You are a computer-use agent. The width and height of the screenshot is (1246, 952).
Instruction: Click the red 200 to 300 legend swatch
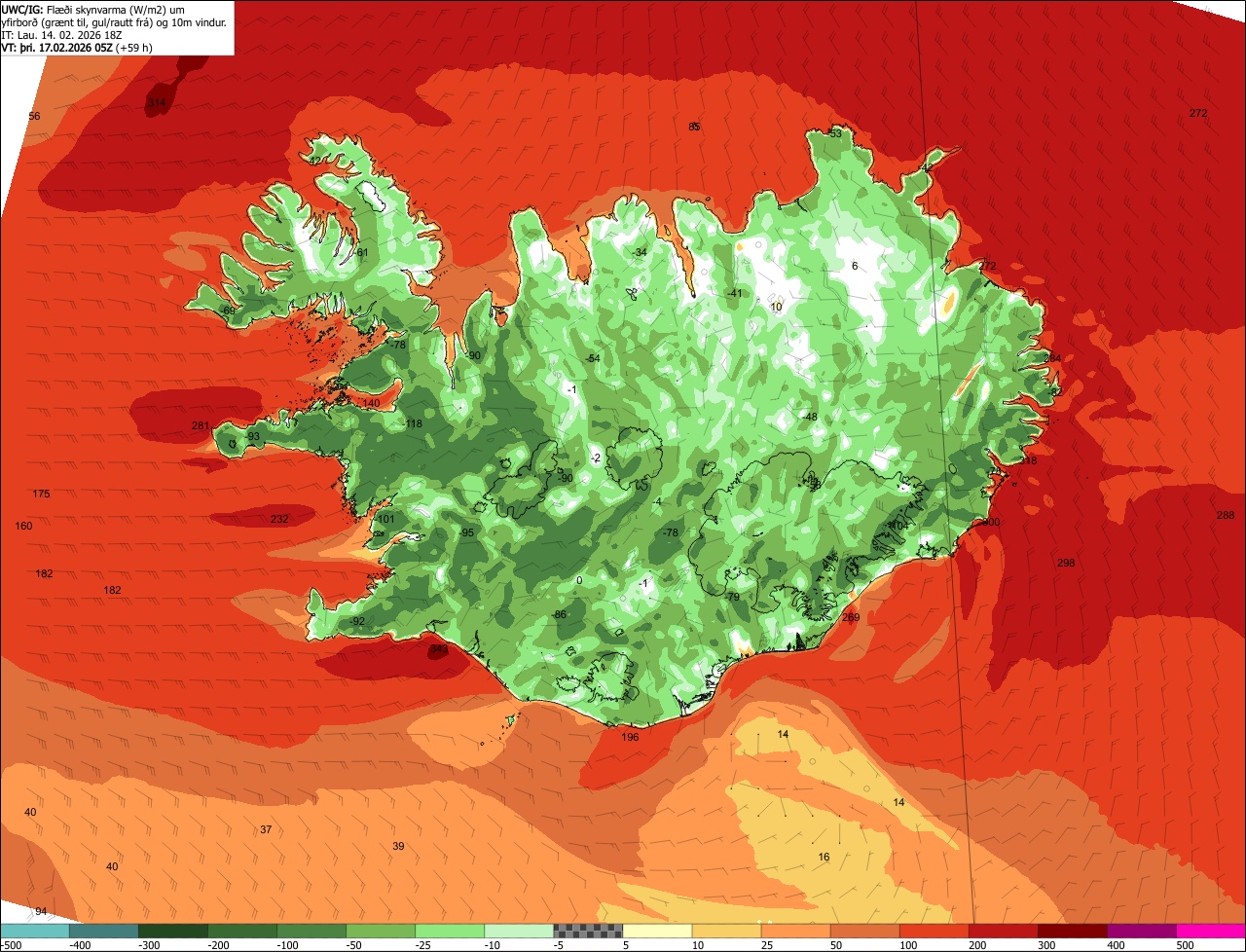point(1003,931)
